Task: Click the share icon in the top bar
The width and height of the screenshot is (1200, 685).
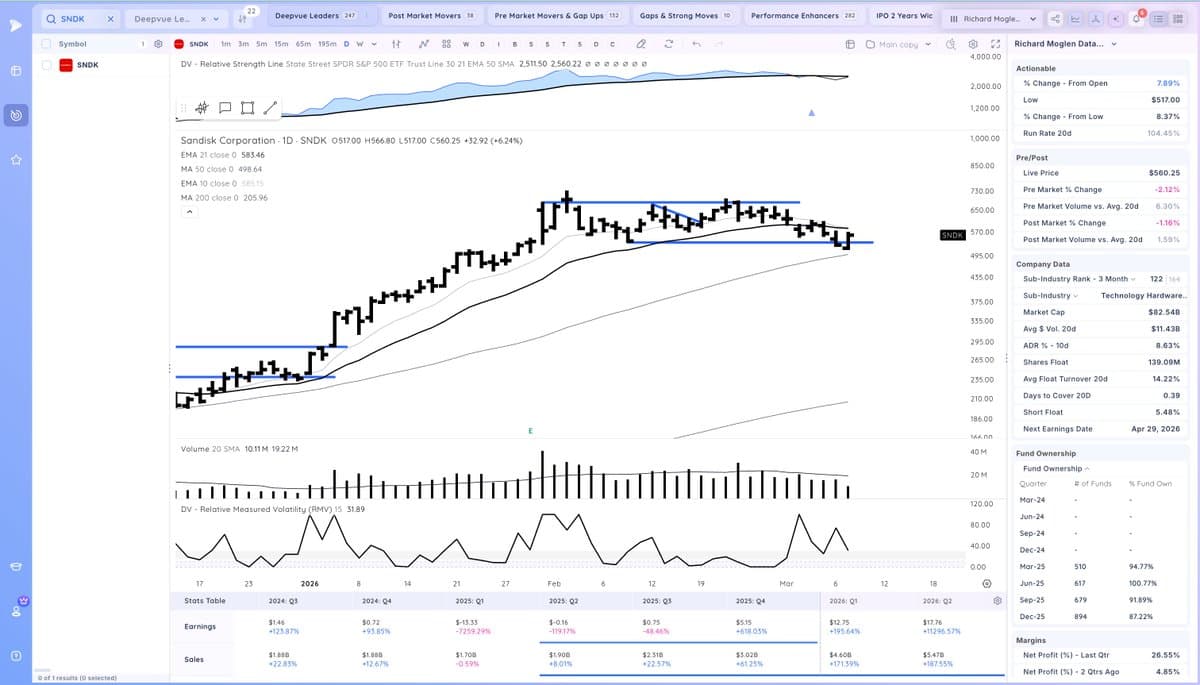Action: (x=1057, y=18)
